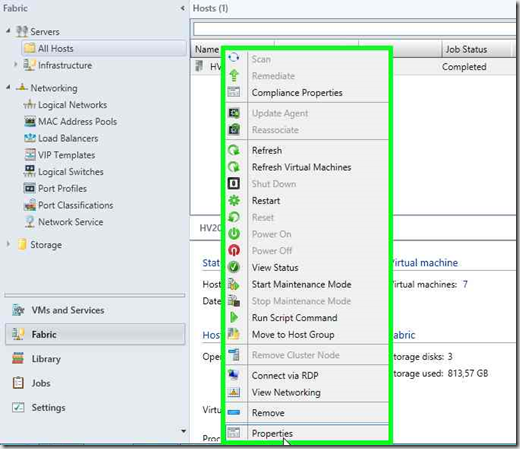Collapse the Servers tree node
The height and width of the screenshot is (449, 520).
point(8,31)
